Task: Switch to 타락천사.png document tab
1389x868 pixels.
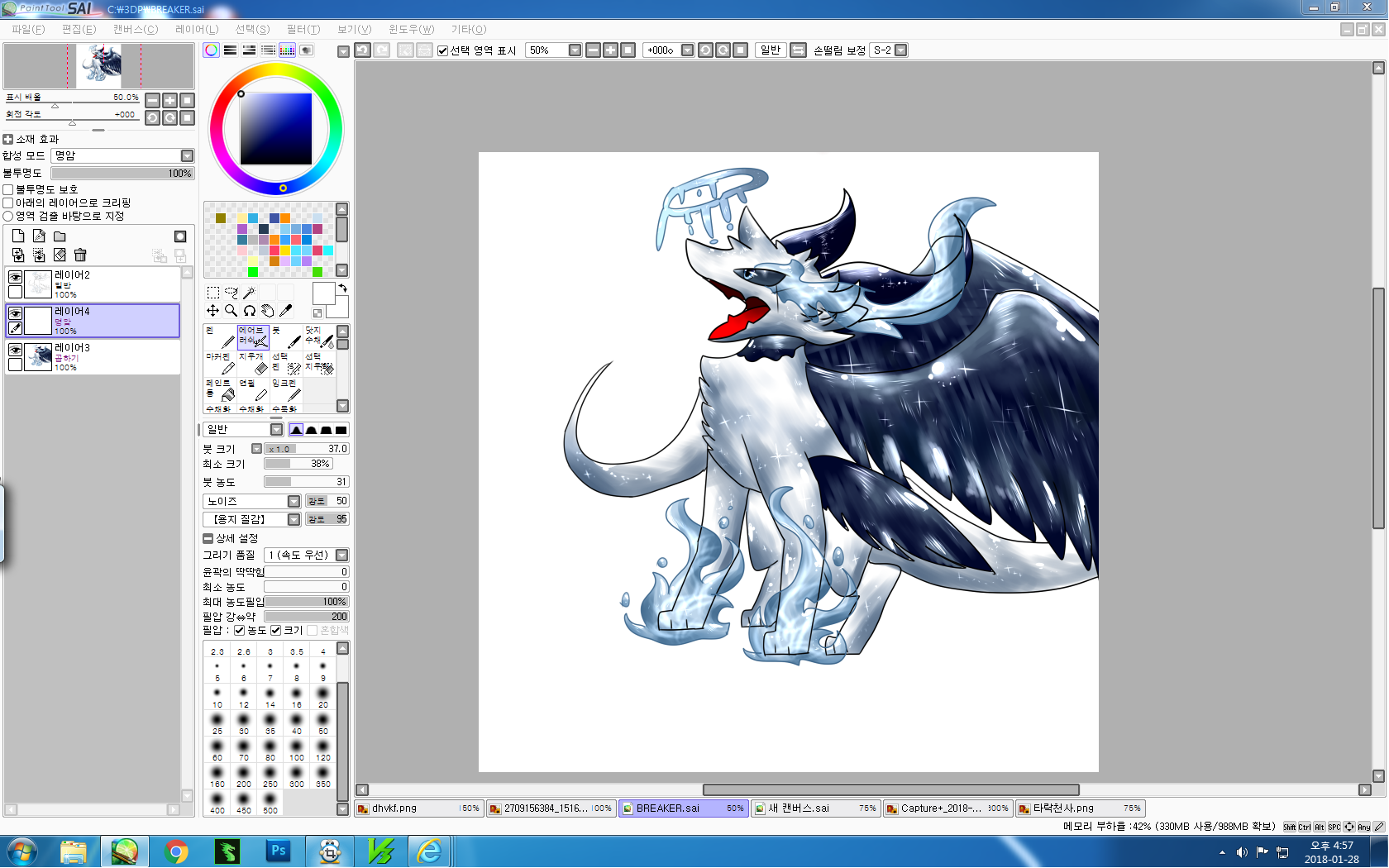Action: pyautogui.click(x=1081, y=808)
